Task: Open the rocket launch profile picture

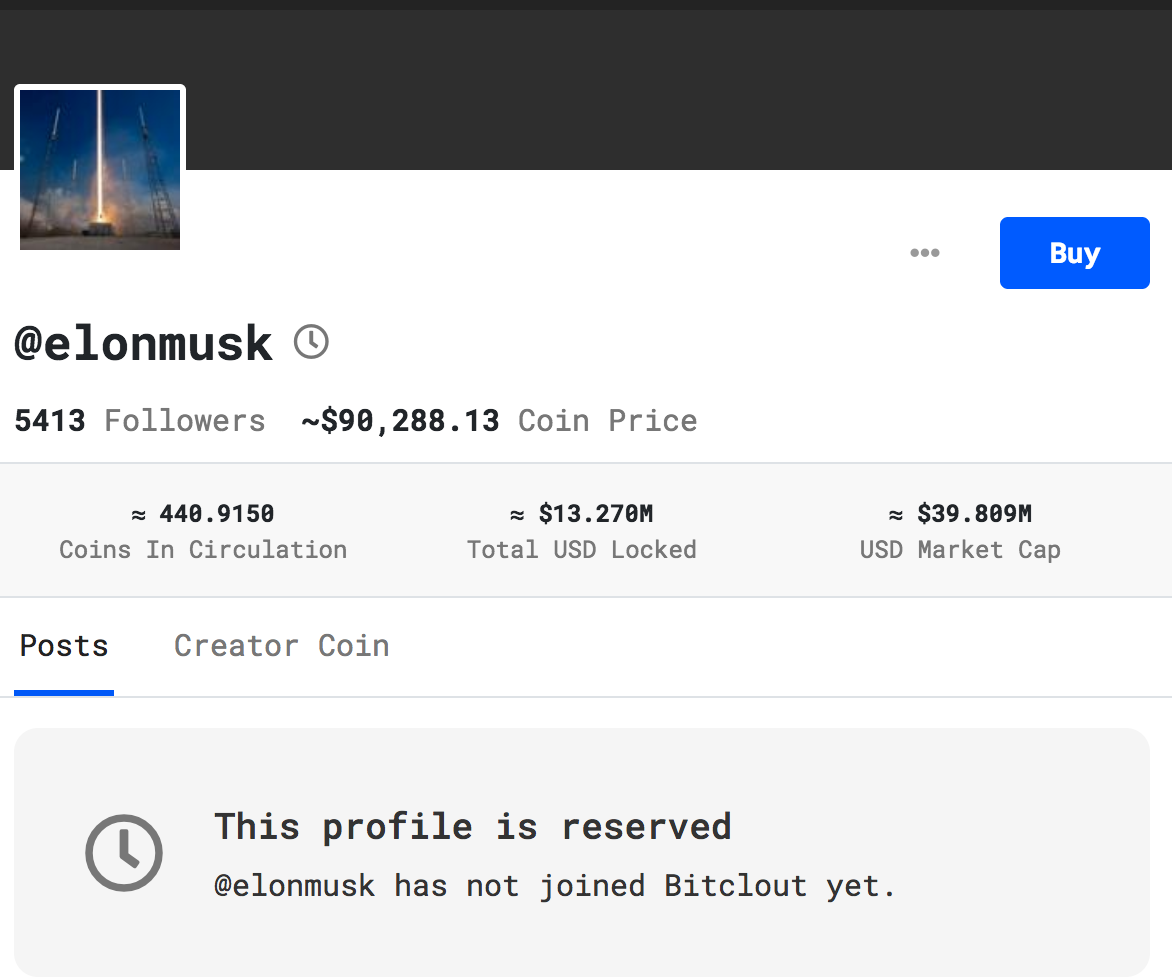Action: [x=100, y=169]
